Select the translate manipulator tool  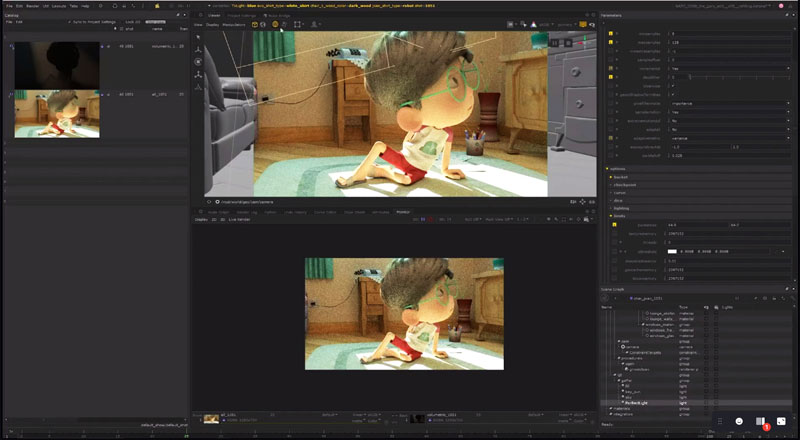(198, 50)
